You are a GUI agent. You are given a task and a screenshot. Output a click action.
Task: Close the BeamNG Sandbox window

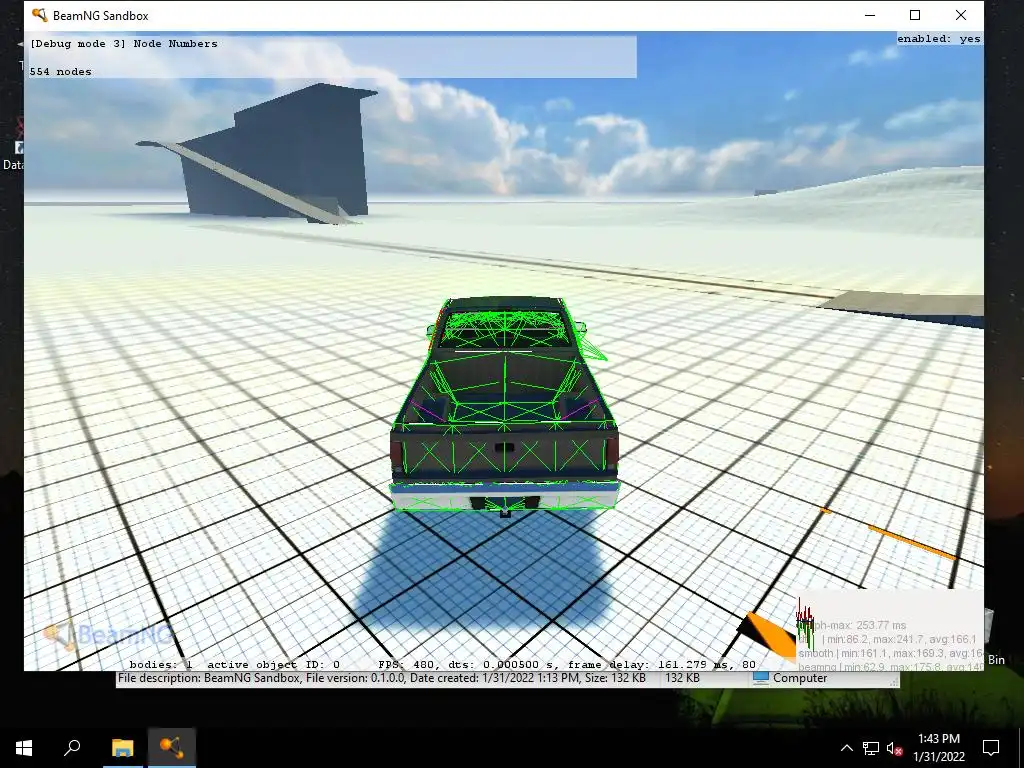961,15
